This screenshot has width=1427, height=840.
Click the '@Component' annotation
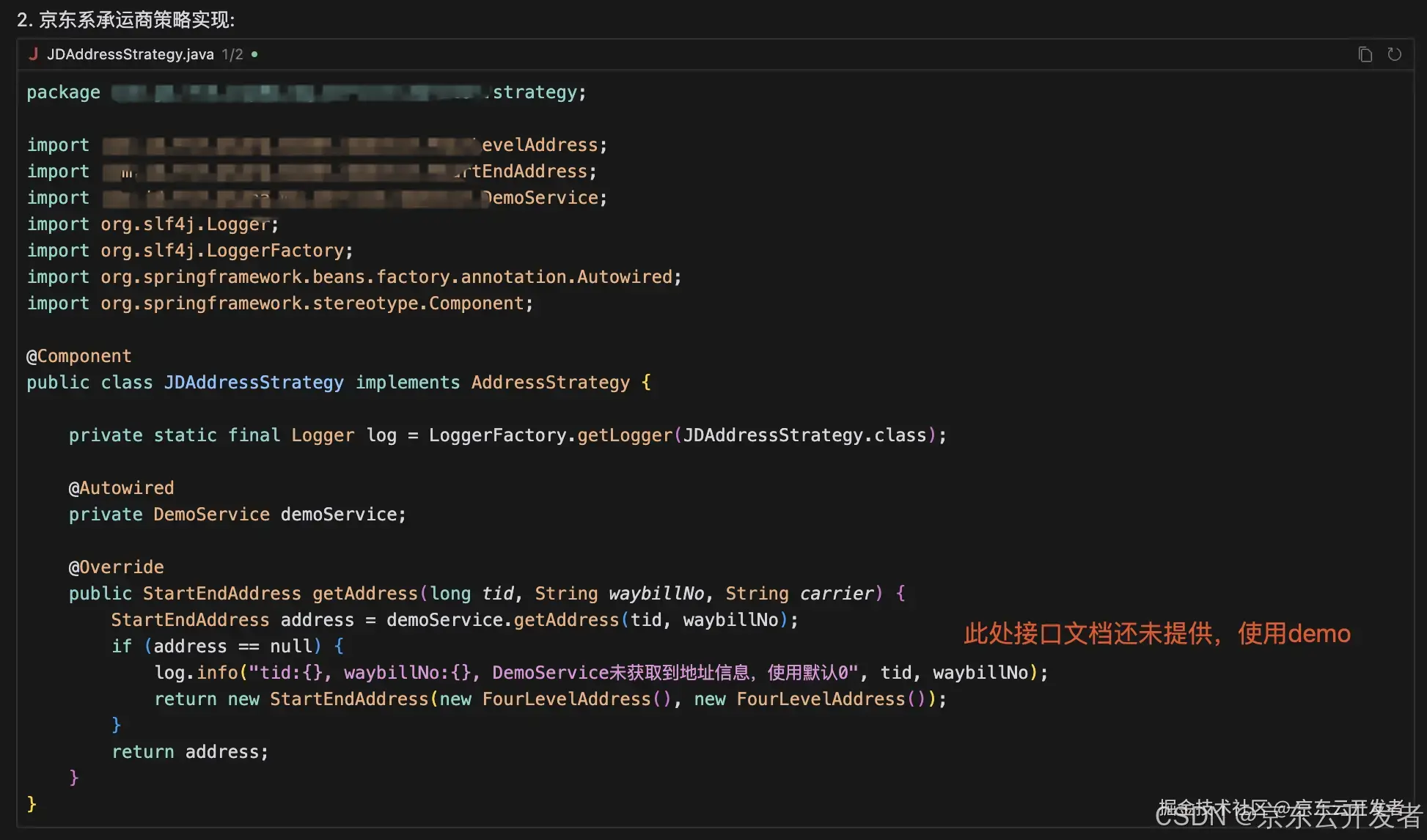[79, 356]
